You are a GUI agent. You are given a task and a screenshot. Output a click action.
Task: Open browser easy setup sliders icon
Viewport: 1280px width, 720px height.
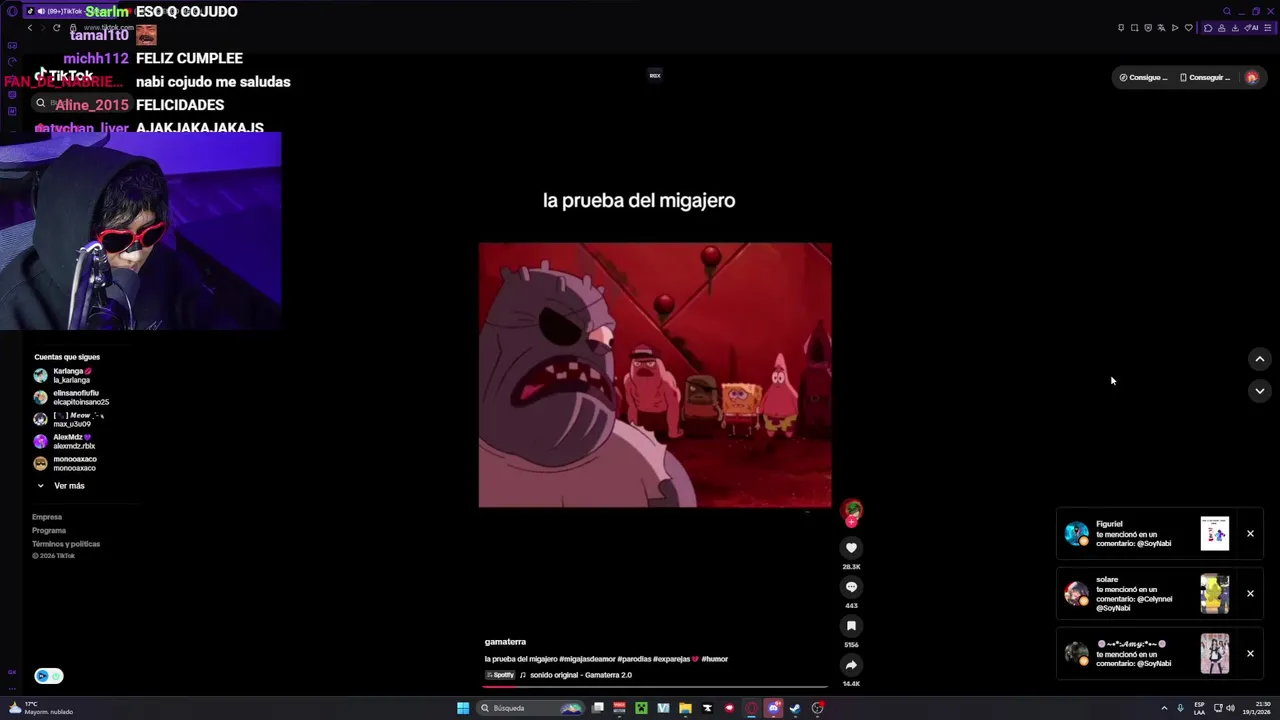point(1267,28)
